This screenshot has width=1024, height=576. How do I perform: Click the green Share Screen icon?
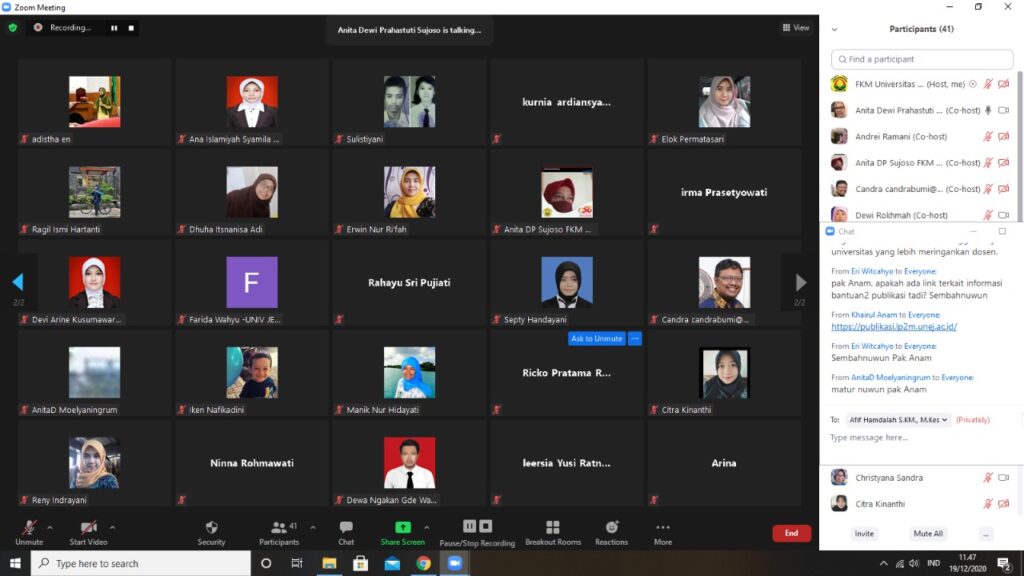point(402,527)
